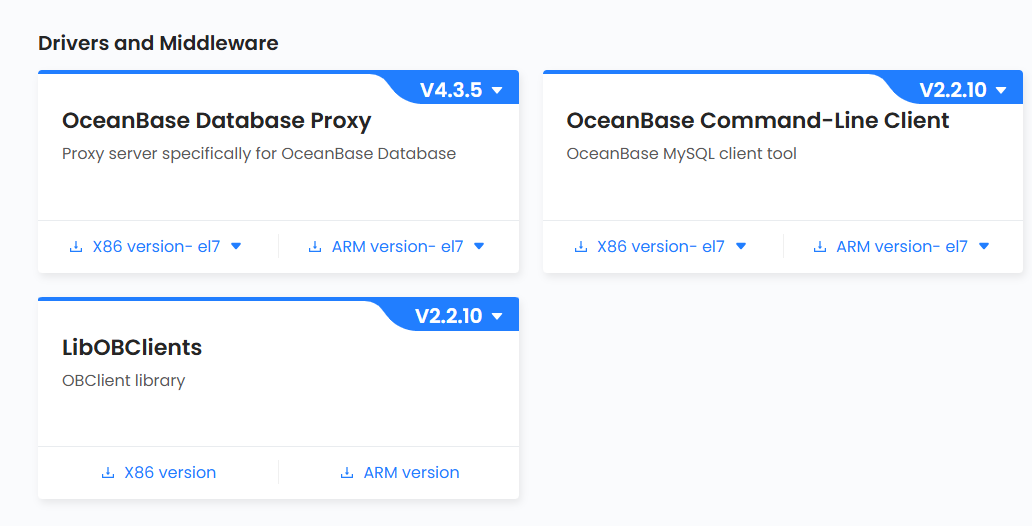Click download icon for Database Proxy X86
Viewport: 1032px width, 526px height.
(76, 247)
